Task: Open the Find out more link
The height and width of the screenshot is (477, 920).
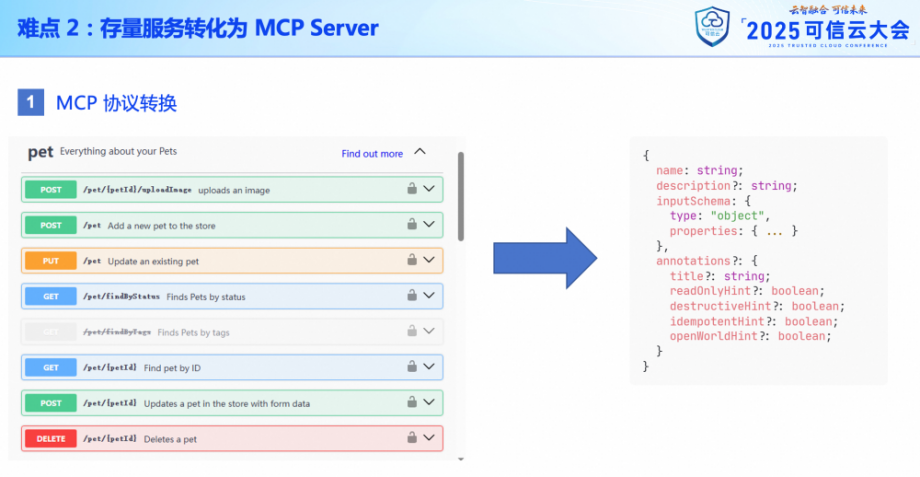Action: click(372, 154)
